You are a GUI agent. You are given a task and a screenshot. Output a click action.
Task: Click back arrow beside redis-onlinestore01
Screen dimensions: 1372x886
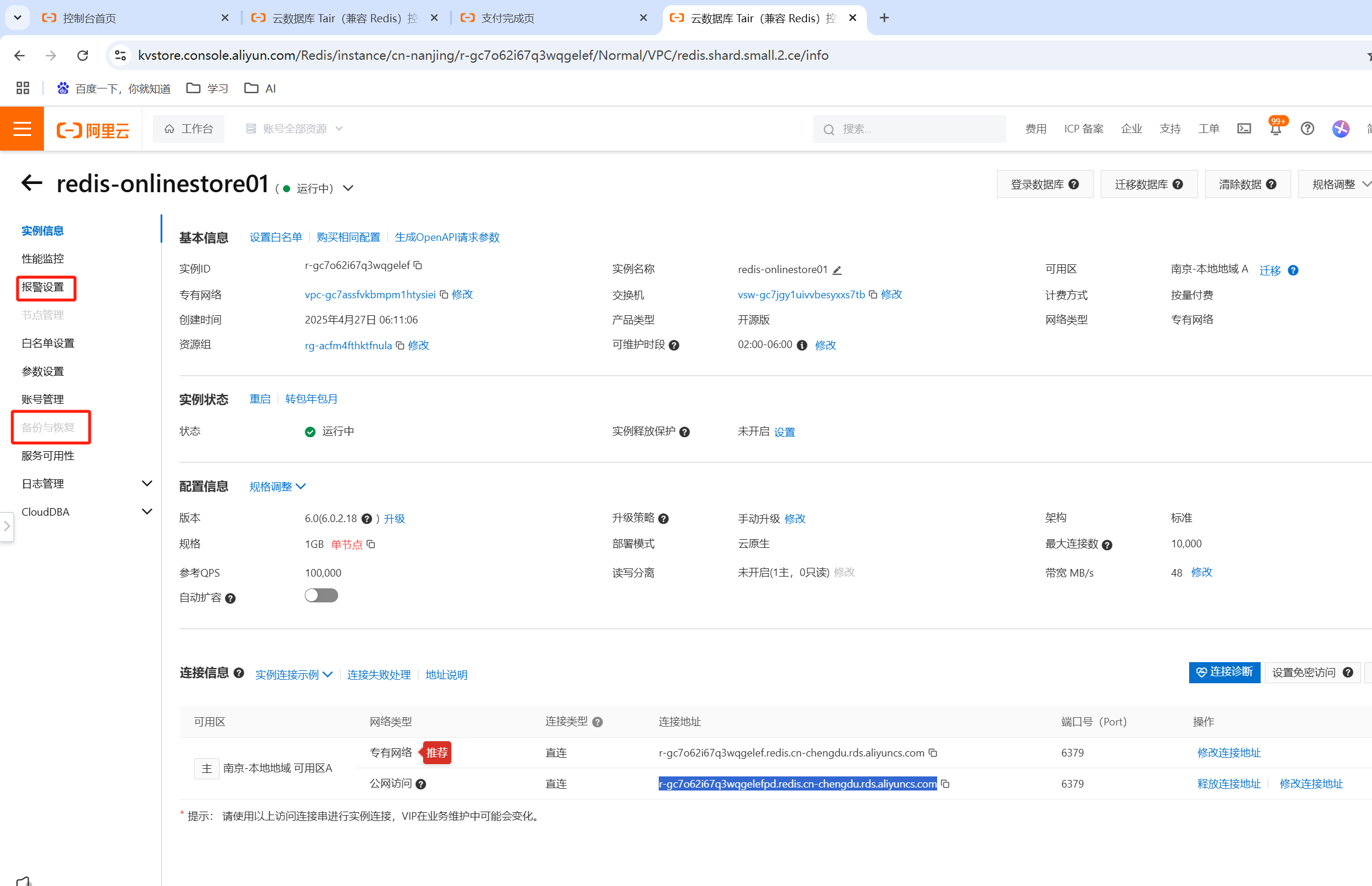(32, 183)
